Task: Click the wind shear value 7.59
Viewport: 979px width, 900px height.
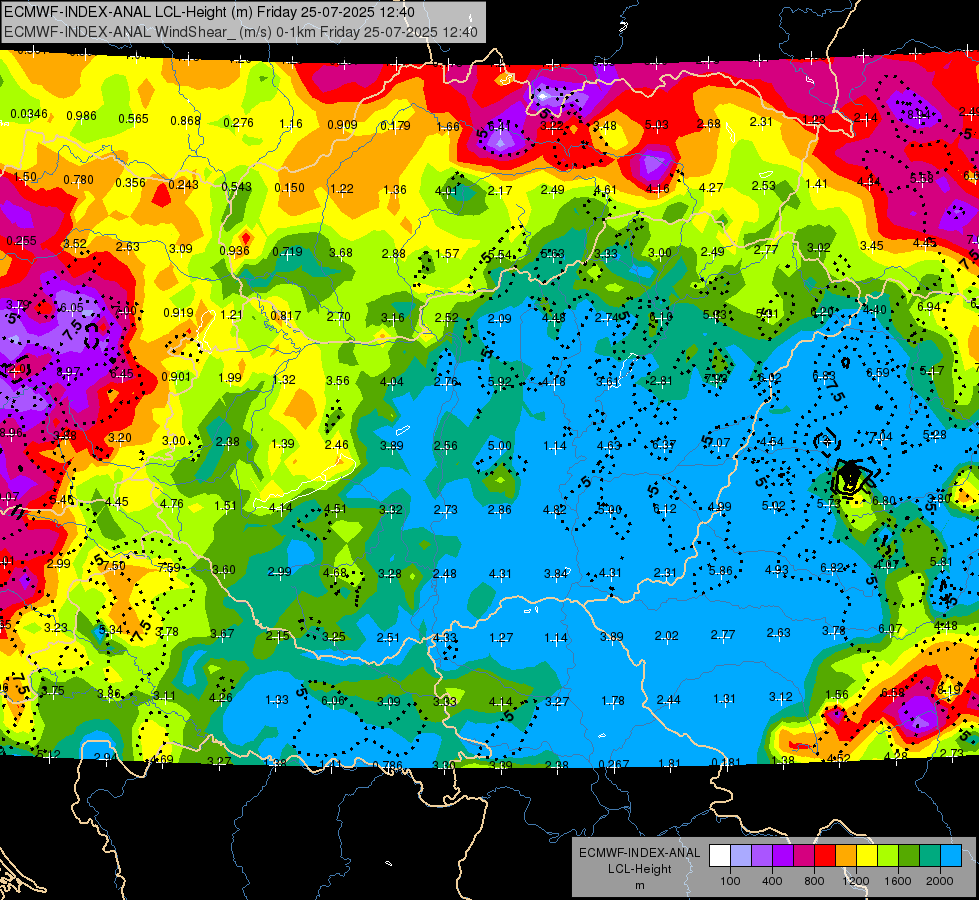Action: (169, 568)
